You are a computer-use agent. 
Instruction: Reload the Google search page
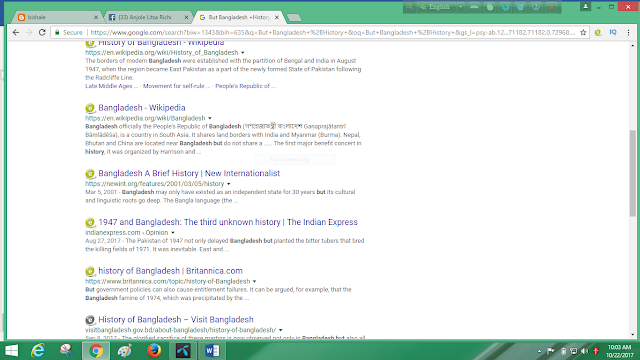(42, 32)
